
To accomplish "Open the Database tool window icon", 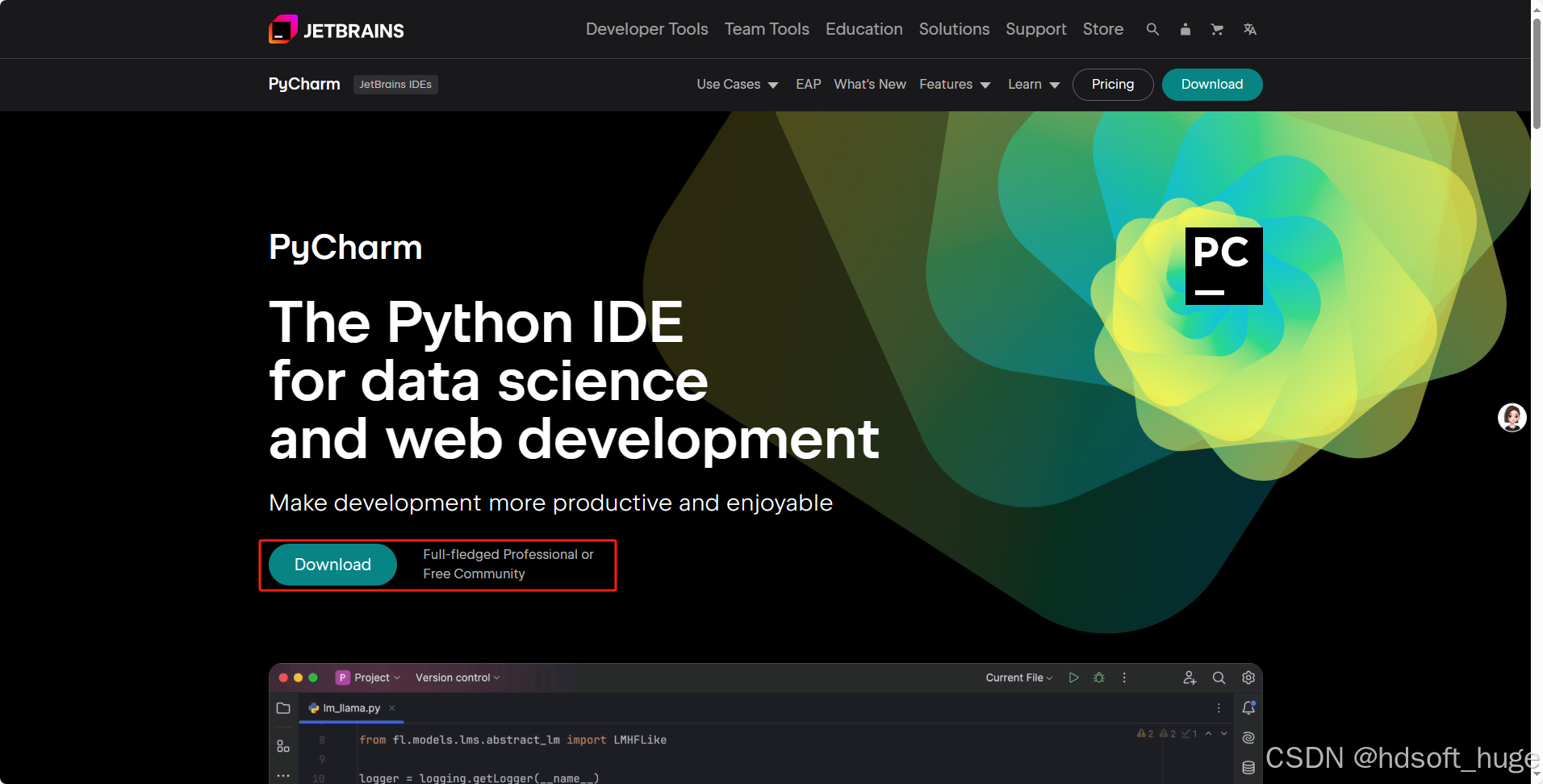I will tap(1248, 767).
